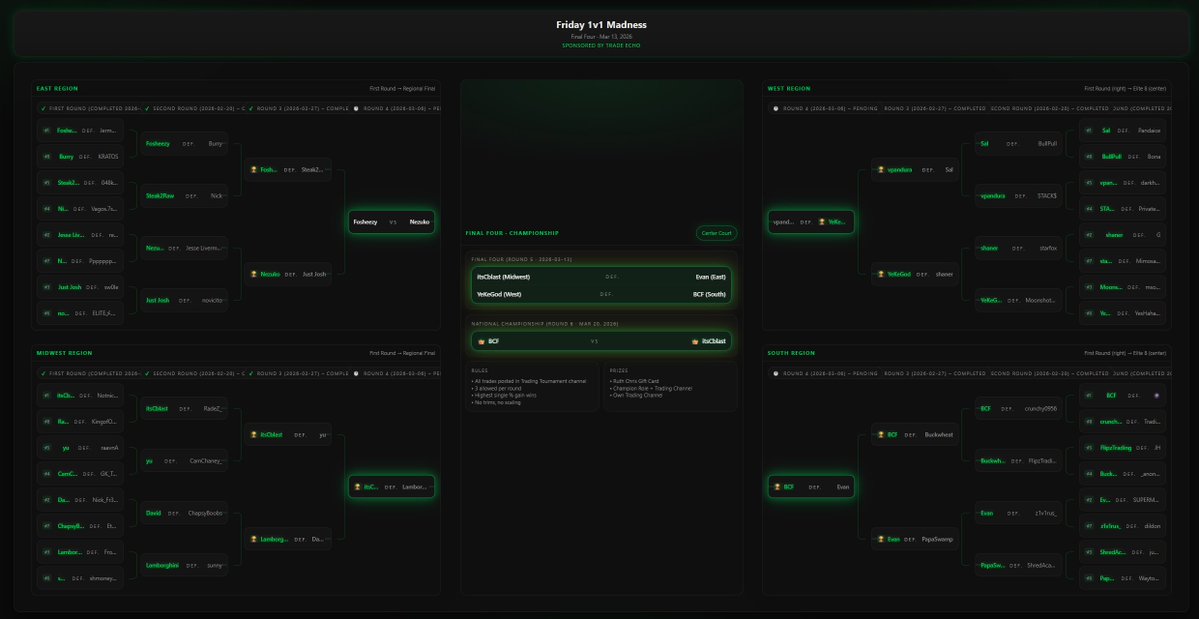Open vpandura def. STACK$ match card
The width and height of the screenshot is (1199, 619).
coord(1019,196)
